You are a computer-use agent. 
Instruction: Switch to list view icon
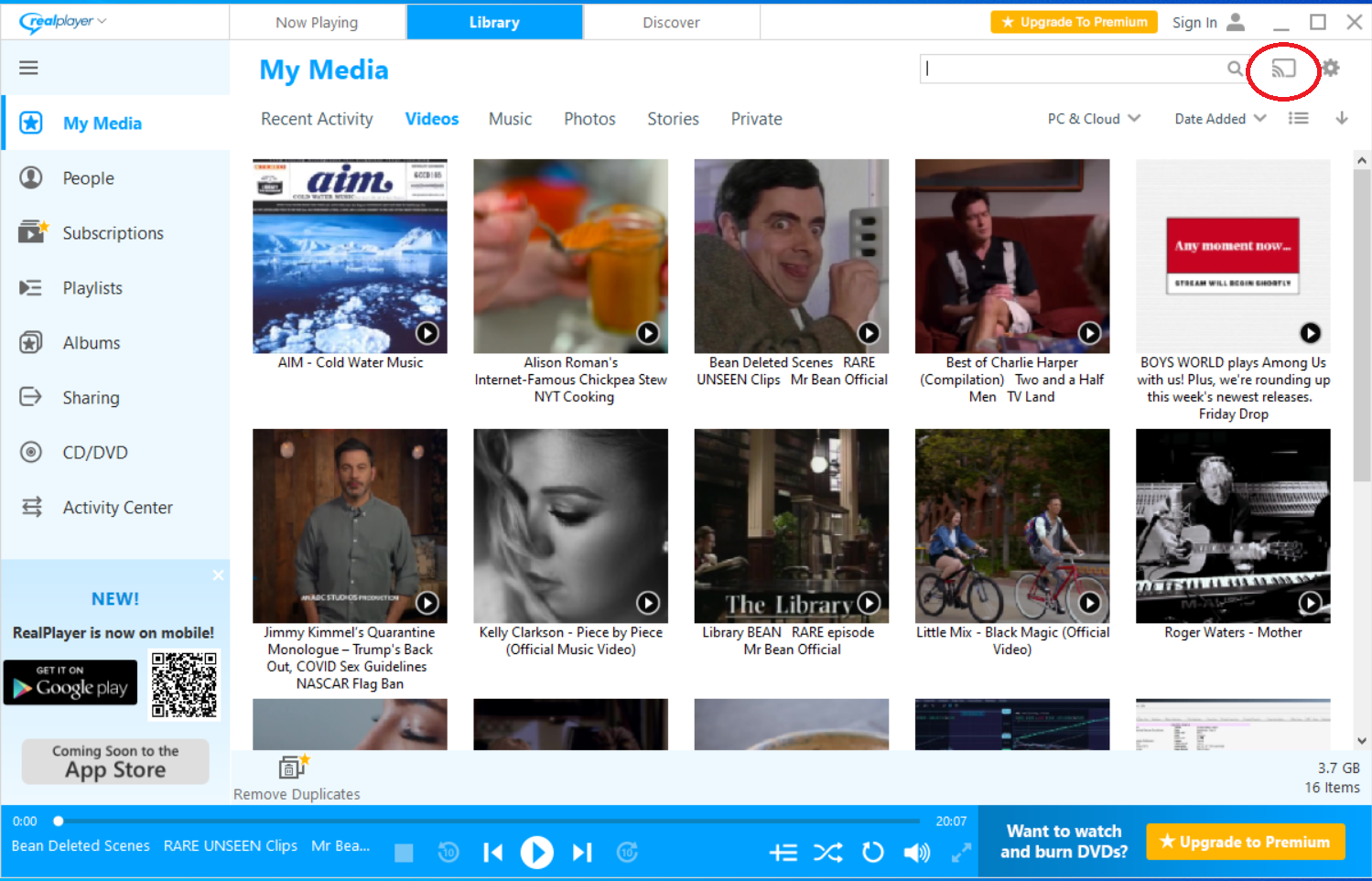pos(1298,119)
